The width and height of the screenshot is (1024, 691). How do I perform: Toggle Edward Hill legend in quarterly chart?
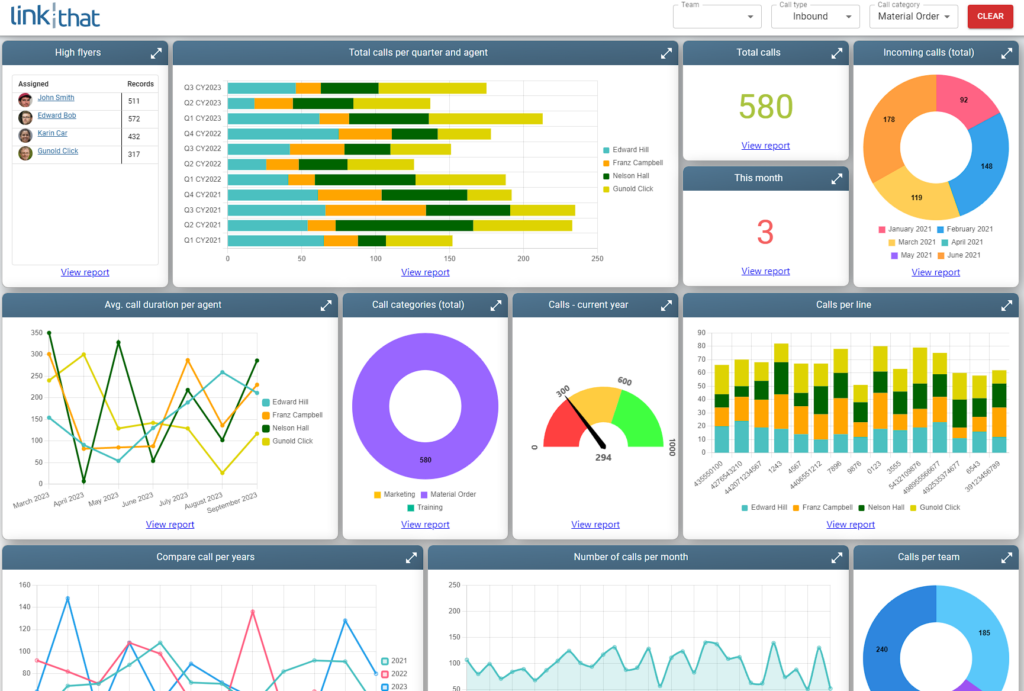click(626, 150)
